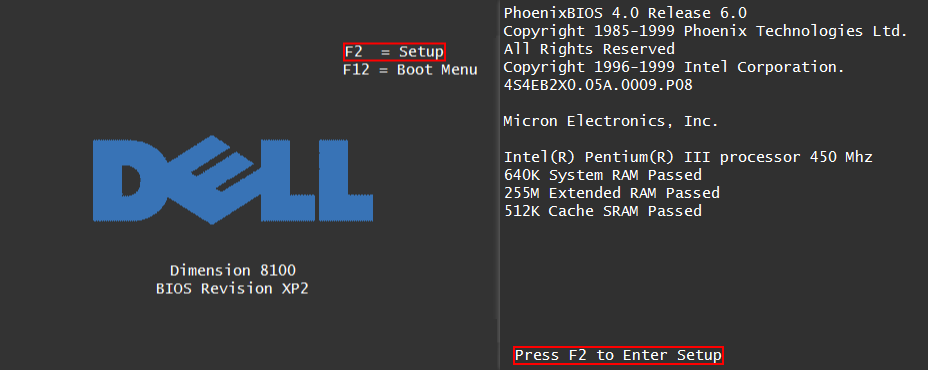This screenshot has width=928, height=370.
Task: Click '640K System RAM Passed' line
Action: point(602,175)
